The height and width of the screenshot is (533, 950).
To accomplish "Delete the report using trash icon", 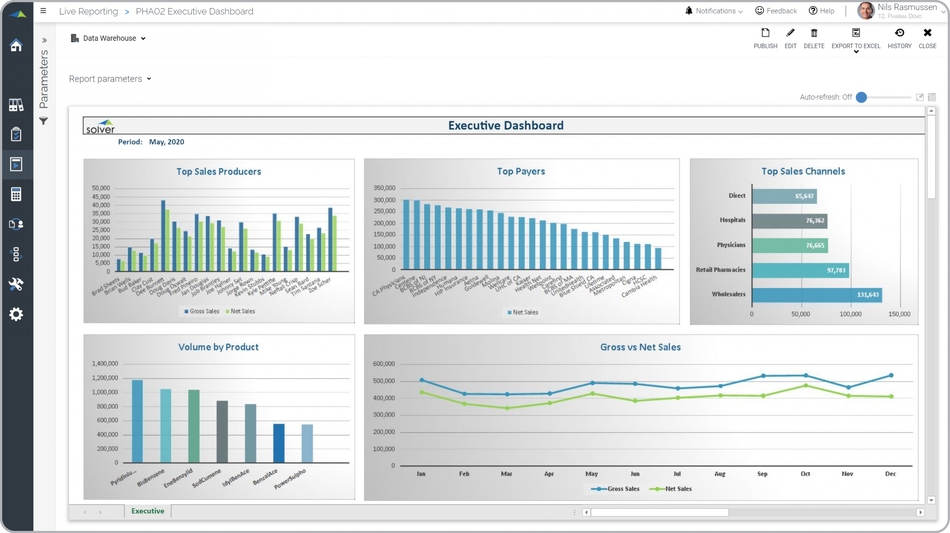I will (x=814, y=38).
